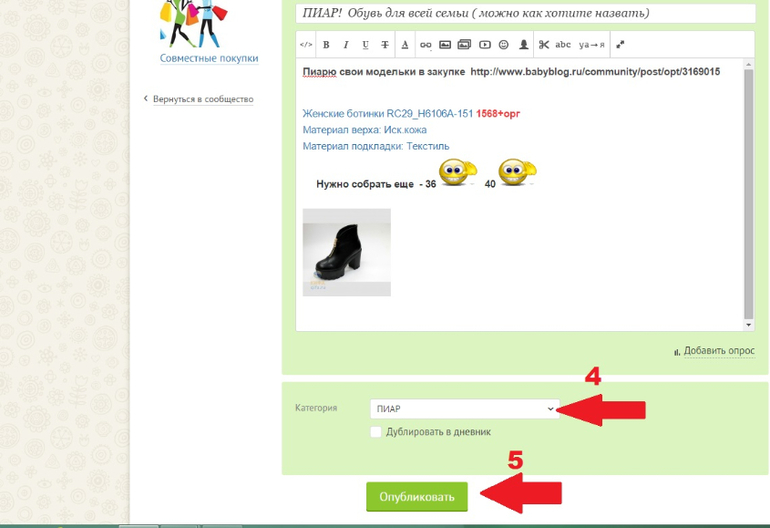
Task: Apply strikethrough formatting
Action: 385,45
